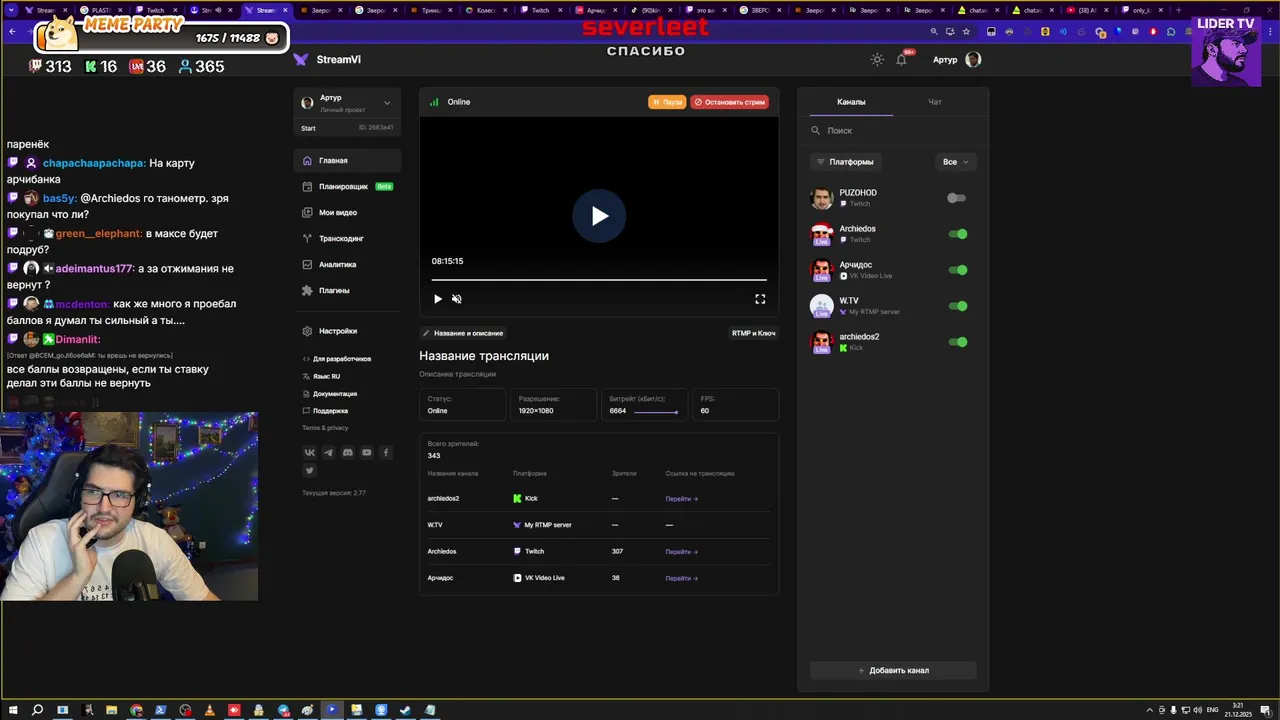Image resolution: width=1280 pixels, height=720 pixels.
Task: Open Chrome from the taskbar
Action: 136,710
